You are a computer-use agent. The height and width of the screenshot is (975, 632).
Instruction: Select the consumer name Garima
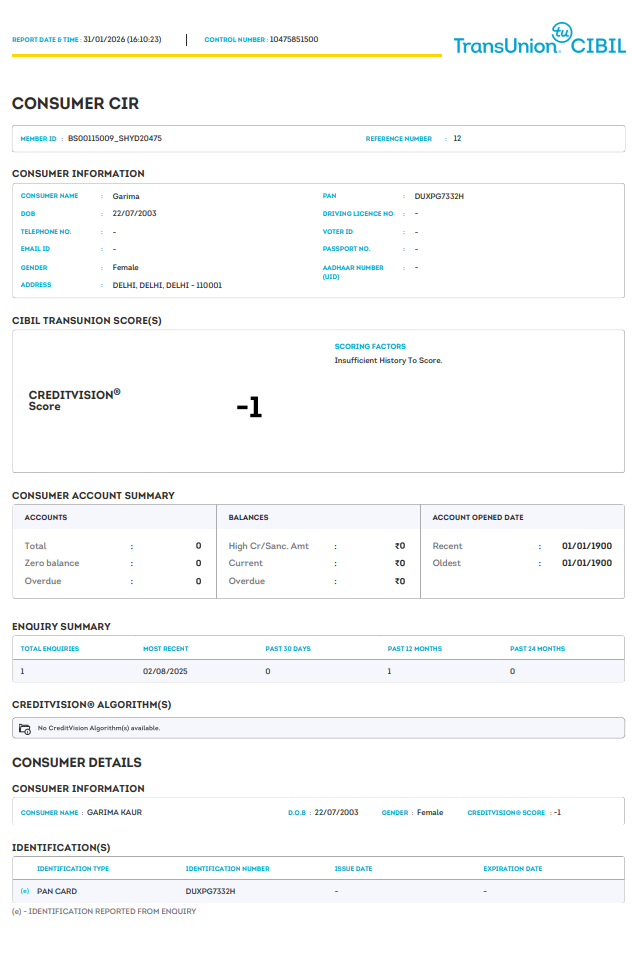(x=126, y=196)
